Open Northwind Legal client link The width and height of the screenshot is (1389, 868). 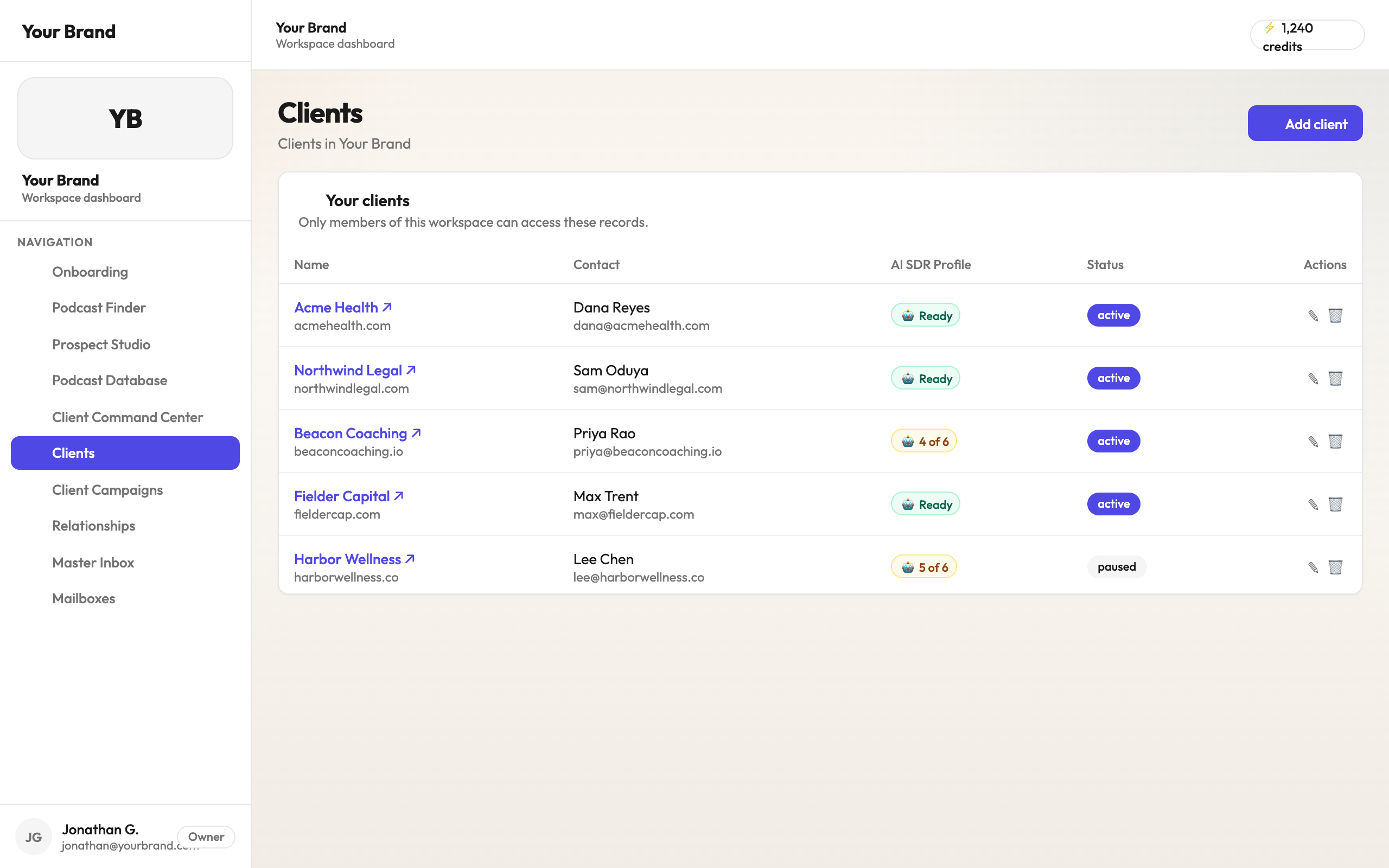tap(355, 371)
